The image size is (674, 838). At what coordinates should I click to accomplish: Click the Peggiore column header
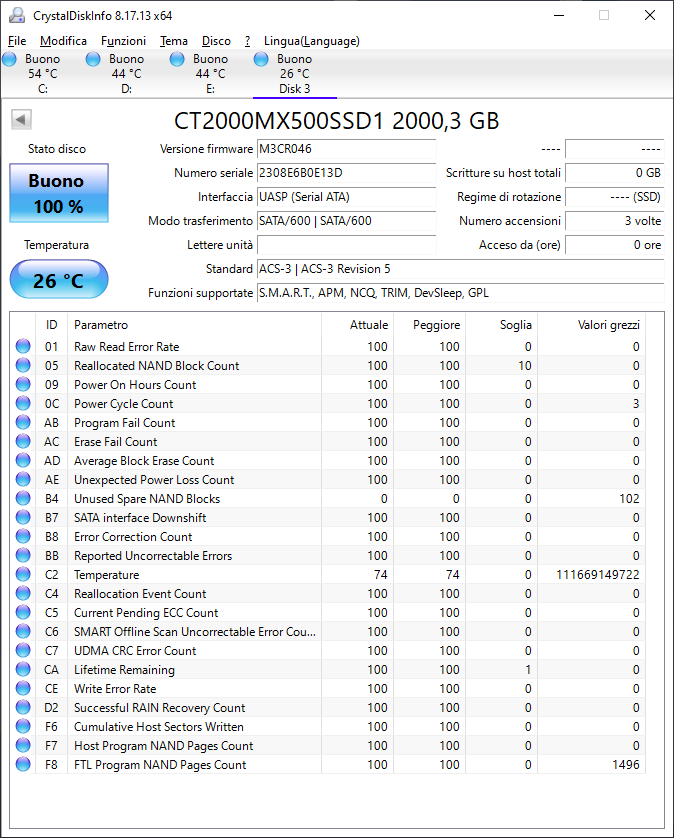[430, 325]
